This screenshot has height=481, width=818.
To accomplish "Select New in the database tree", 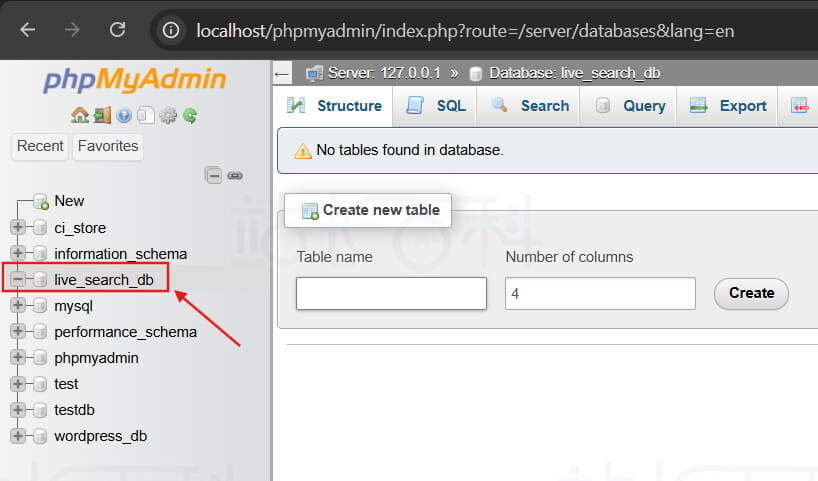I will coord(69,201).
